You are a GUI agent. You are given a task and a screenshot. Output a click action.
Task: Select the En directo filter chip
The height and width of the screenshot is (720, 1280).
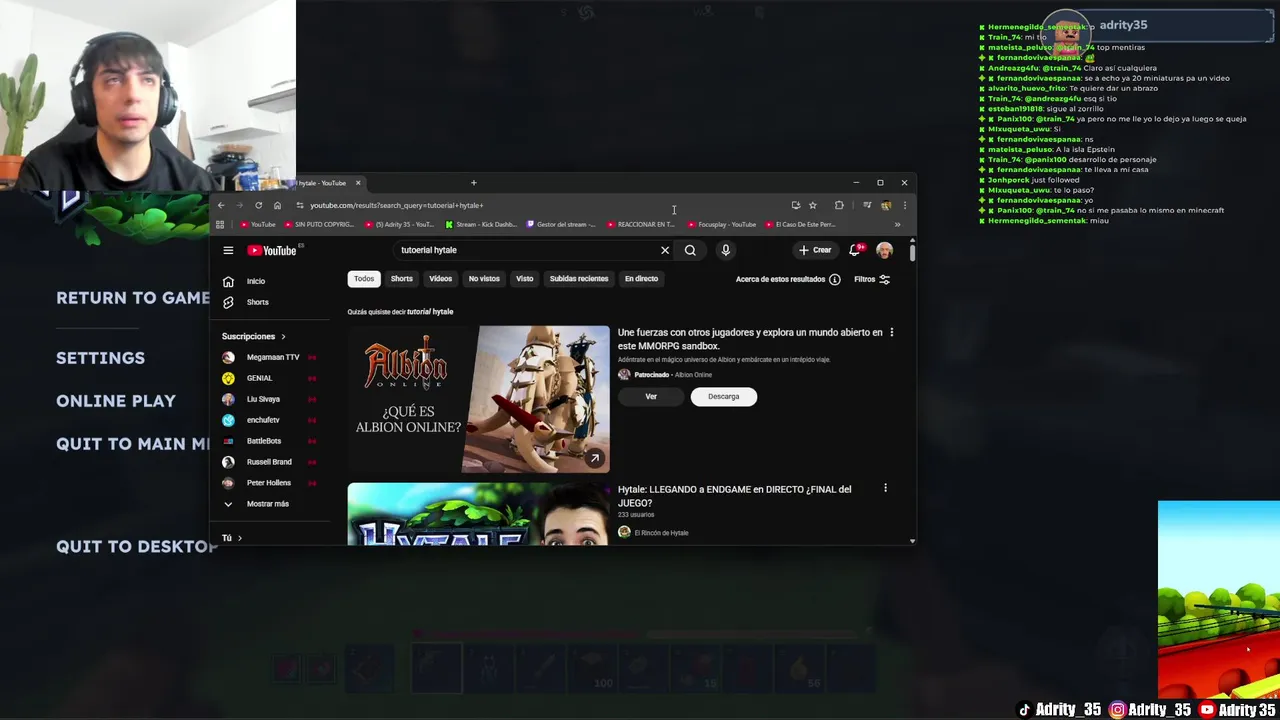[641, 279]
